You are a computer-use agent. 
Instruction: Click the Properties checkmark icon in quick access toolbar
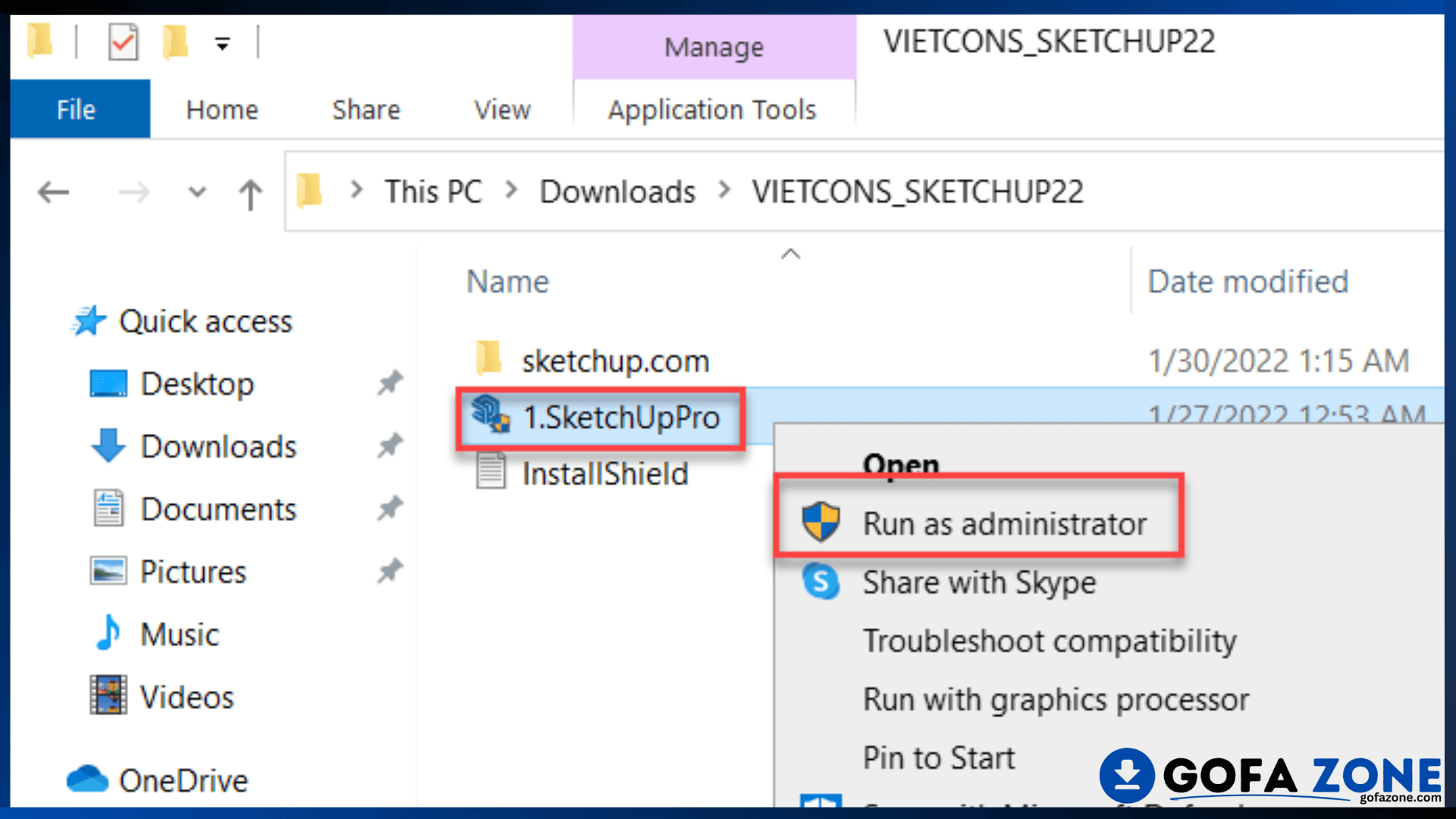(x=123, y=42)
